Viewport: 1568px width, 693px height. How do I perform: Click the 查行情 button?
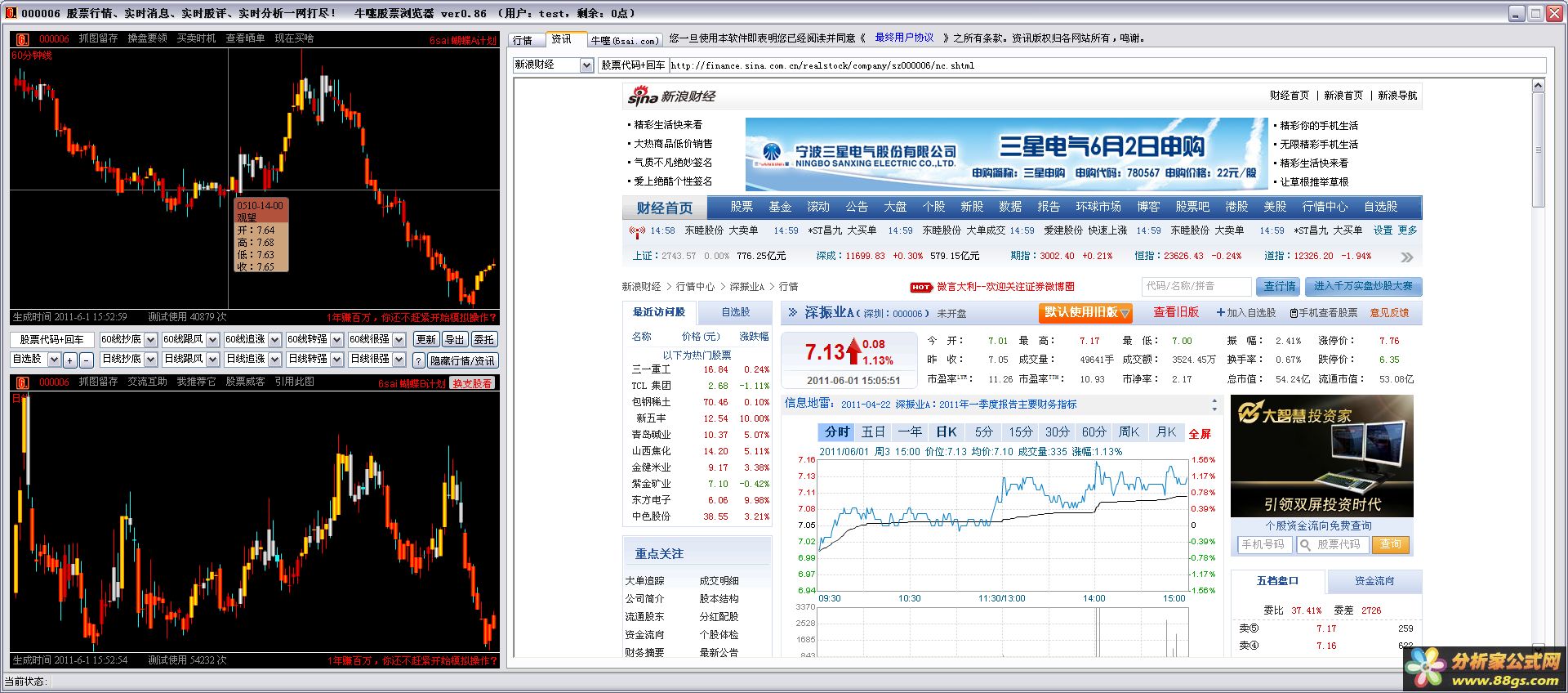coord(1280,286)
